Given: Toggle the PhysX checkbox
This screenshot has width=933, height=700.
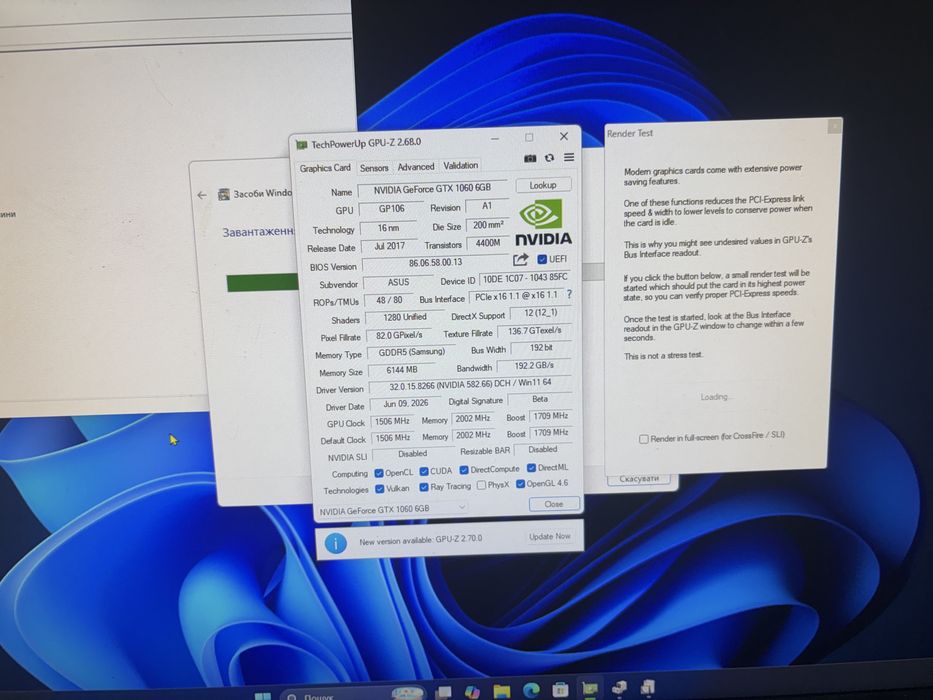Looking at the screenshot, I should click(x=481, y=486).
